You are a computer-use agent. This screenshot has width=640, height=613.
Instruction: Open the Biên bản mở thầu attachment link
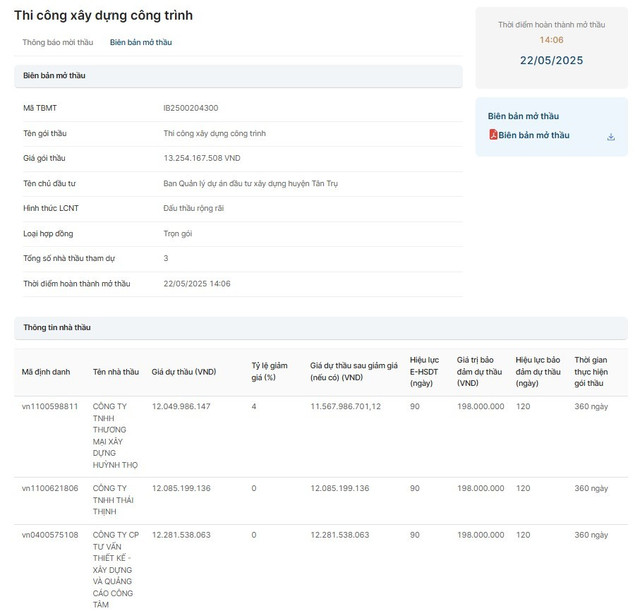coord(534,135)
